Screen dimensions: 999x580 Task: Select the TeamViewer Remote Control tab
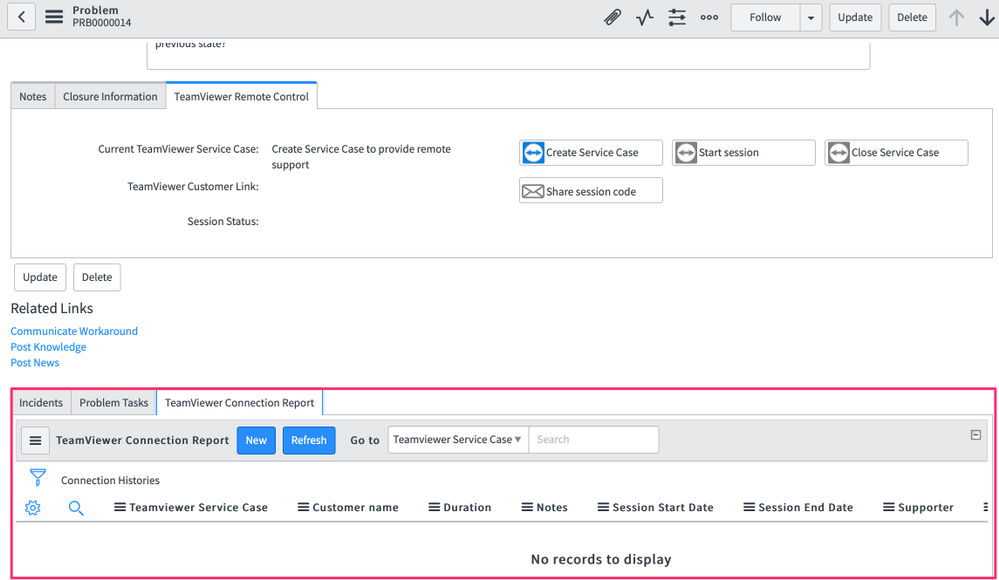tap(241, 96)
